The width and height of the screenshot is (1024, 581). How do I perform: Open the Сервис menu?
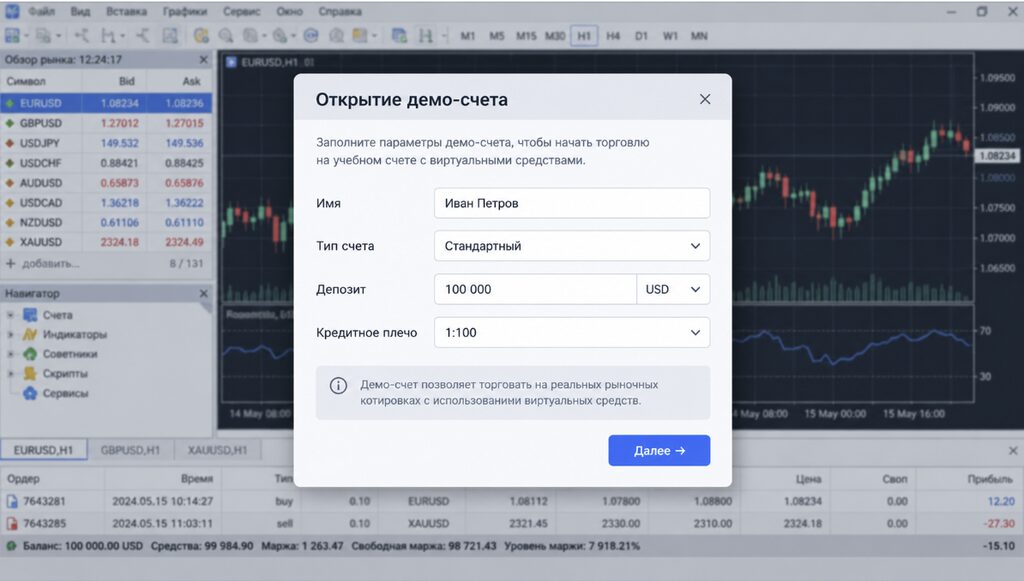242,12
